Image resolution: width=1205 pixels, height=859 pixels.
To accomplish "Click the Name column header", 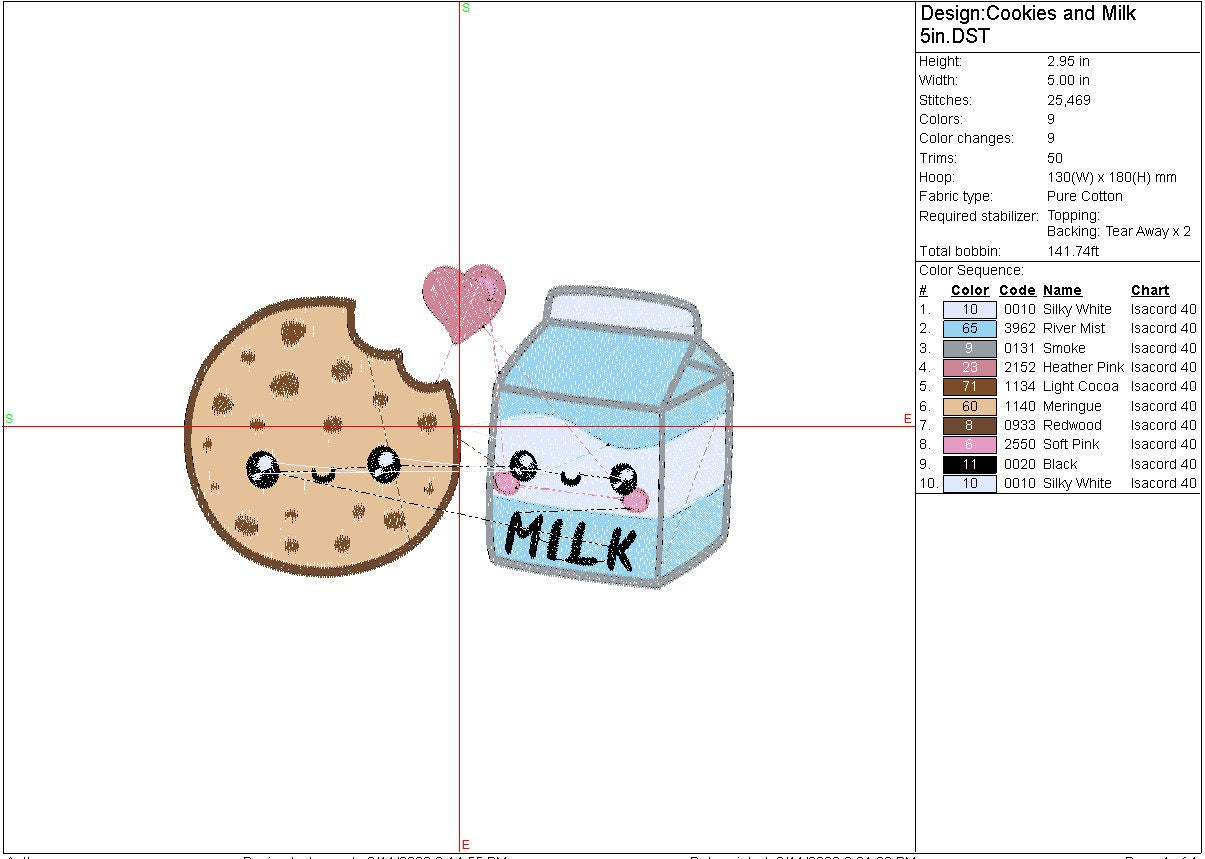I will click(x=1062, y=291).
